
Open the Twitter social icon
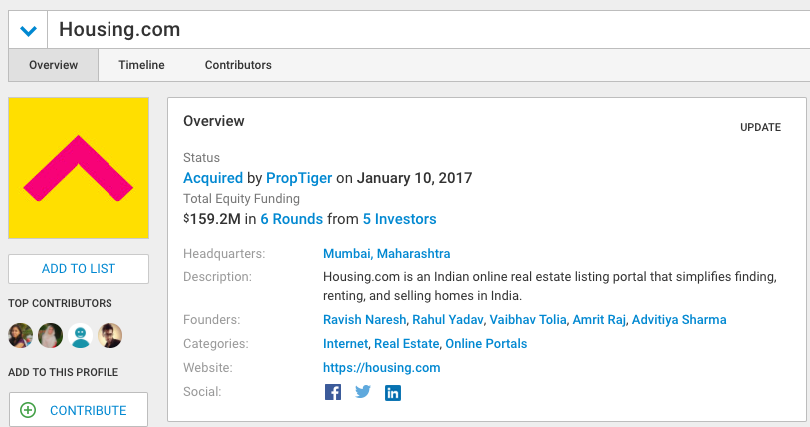click(363, 393)
